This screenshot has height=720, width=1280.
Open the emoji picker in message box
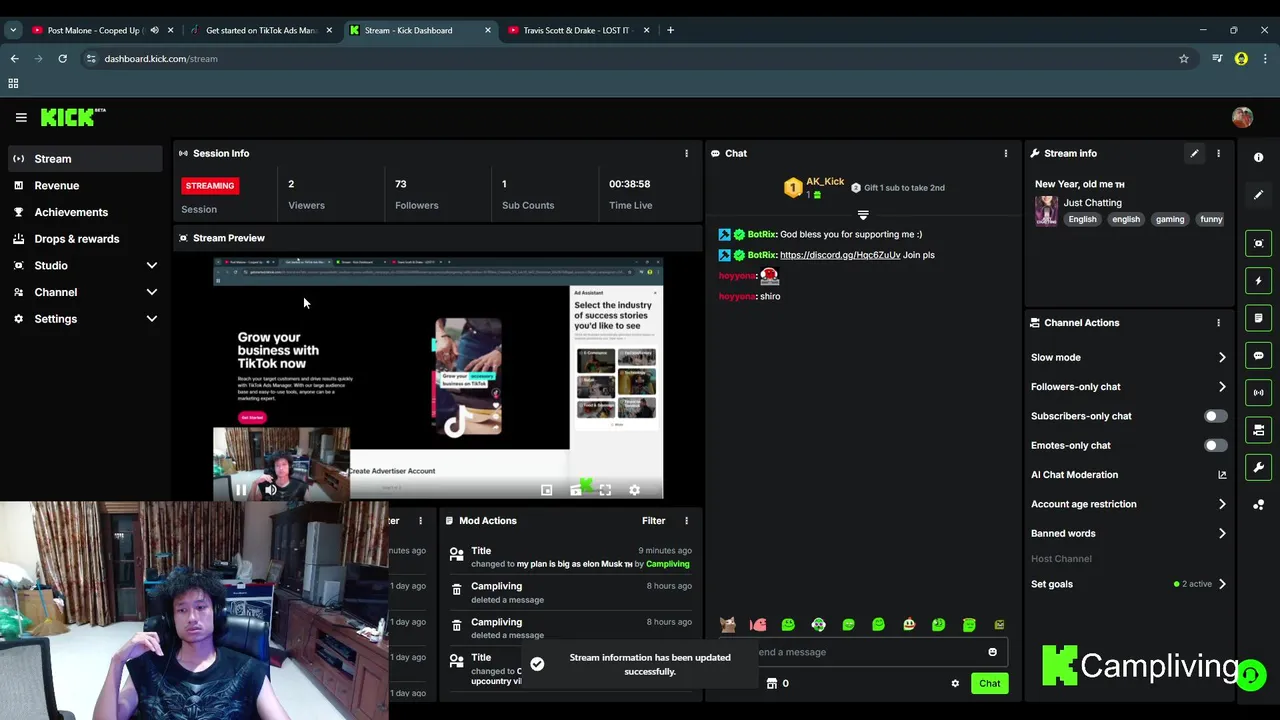pos(992,652)
